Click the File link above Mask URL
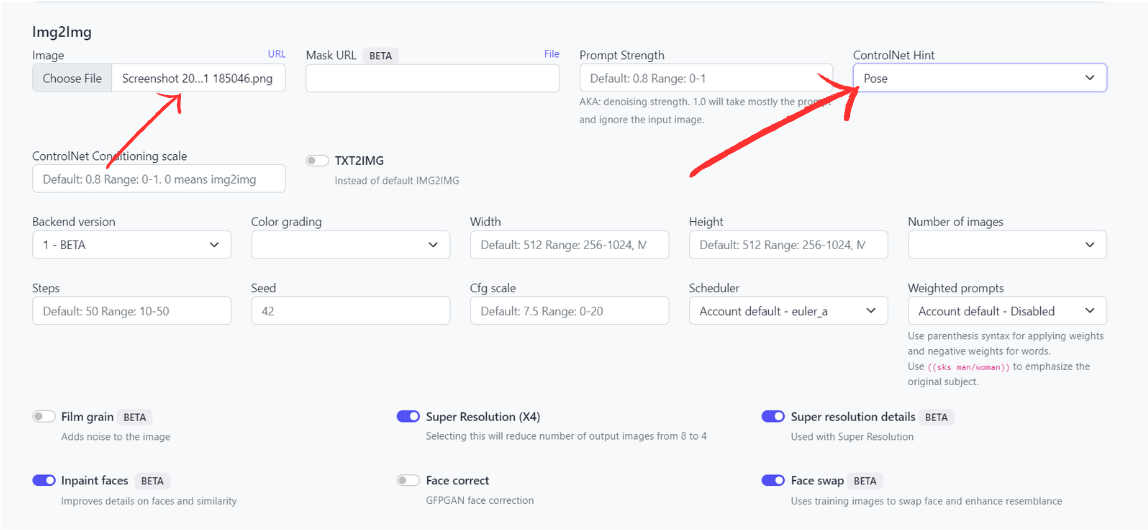Image resolution: width=1148 pixels, height=530 pixels. click(x=551, y=54)
